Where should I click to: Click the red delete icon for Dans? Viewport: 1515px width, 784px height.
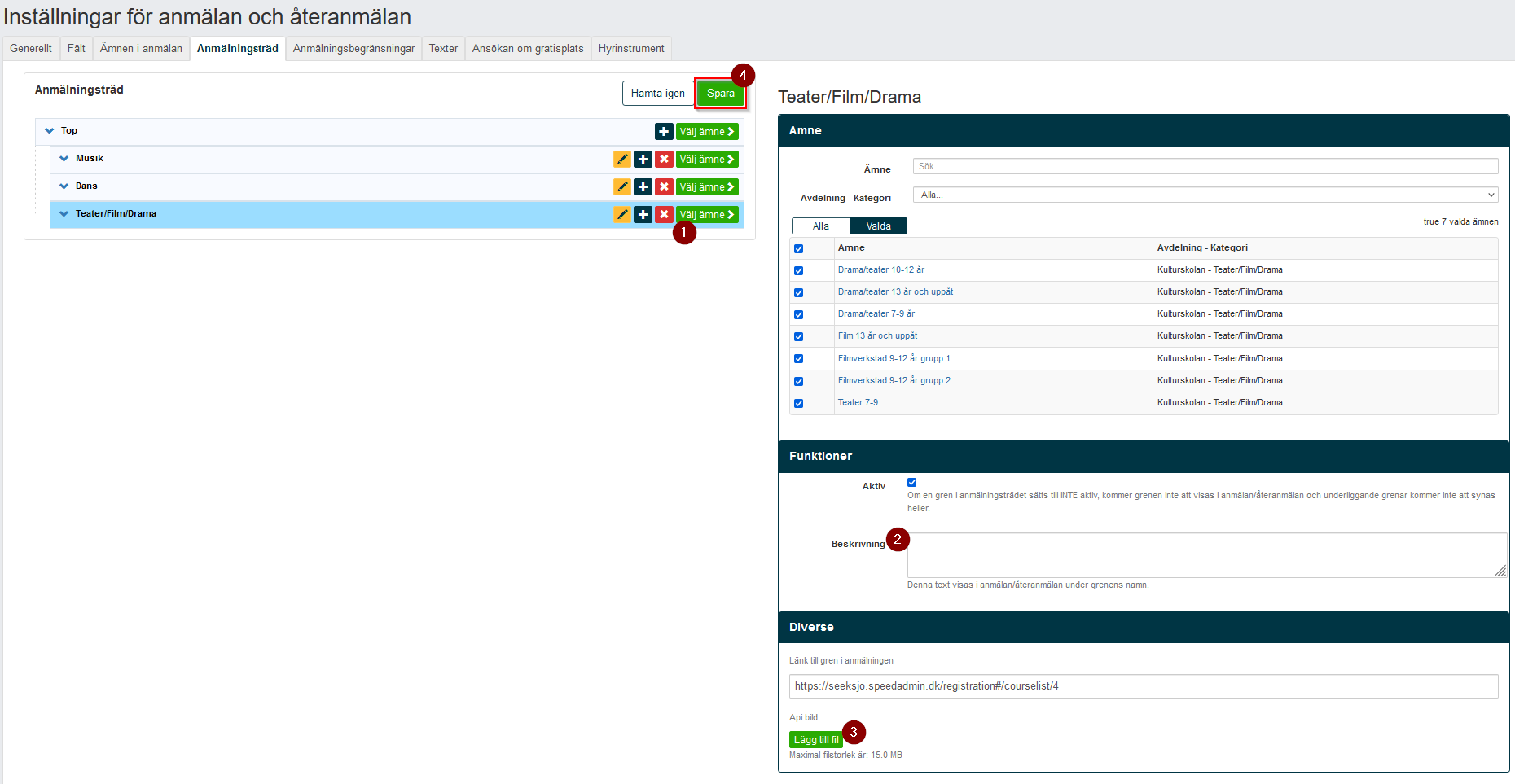click(x=664, y=187)
